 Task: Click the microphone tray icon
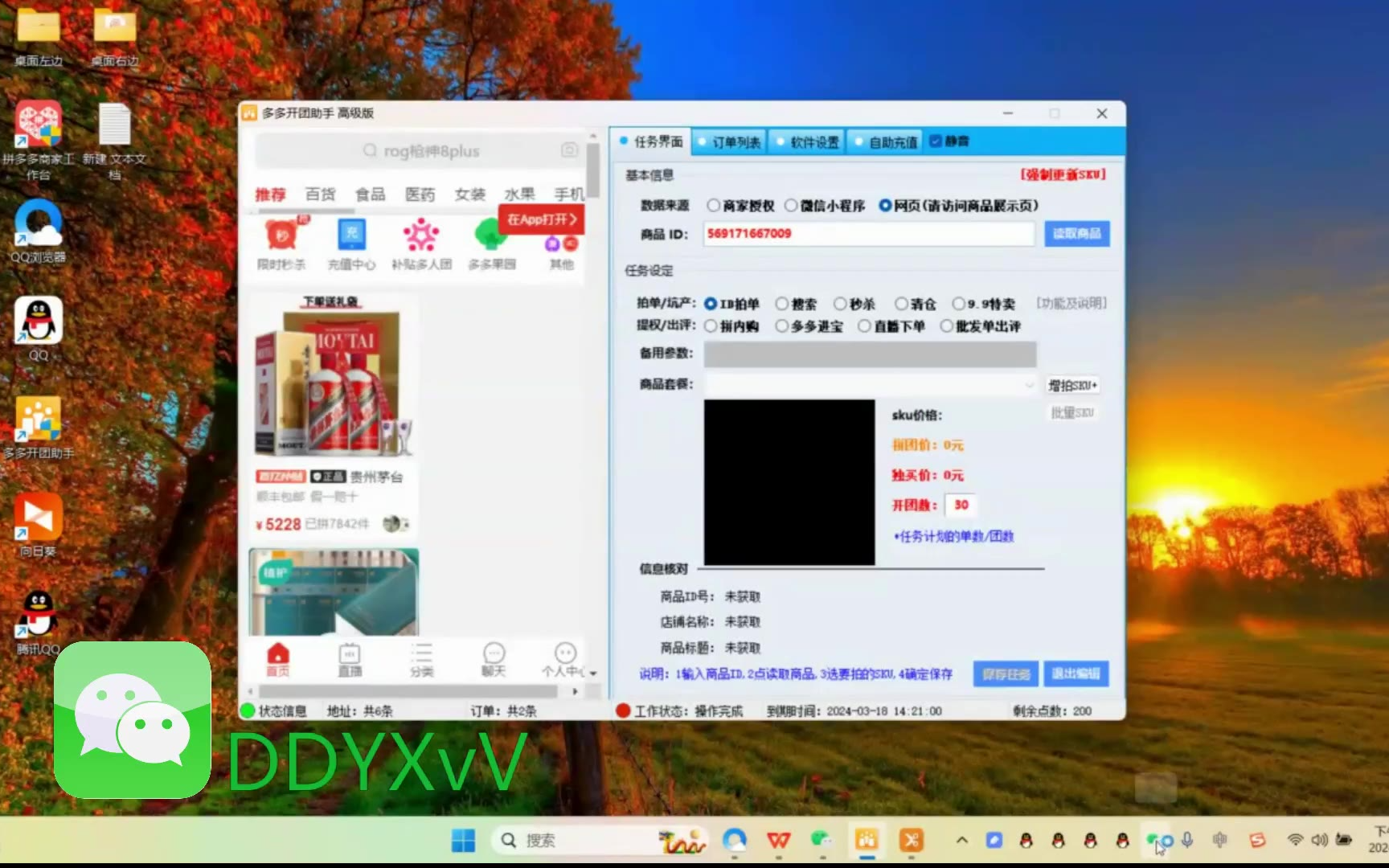1187,841
